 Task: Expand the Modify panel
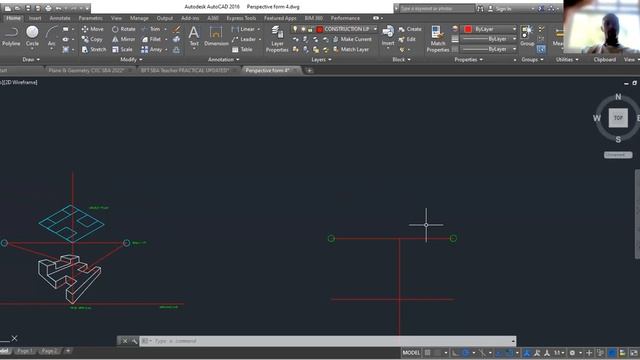(x=131, y=60)
